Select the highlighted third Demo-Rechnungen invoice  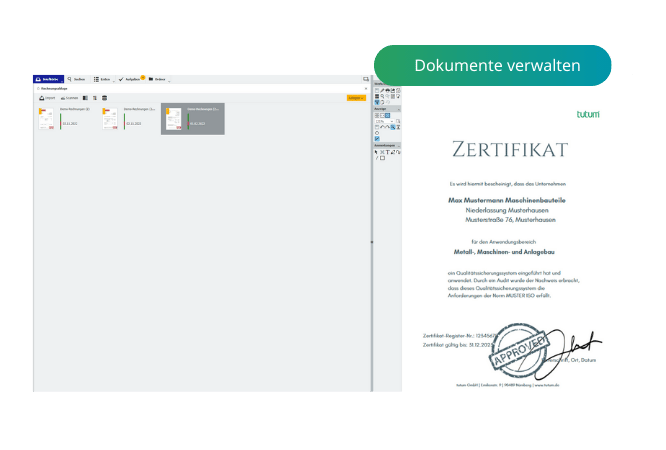[x=193, y=119]
